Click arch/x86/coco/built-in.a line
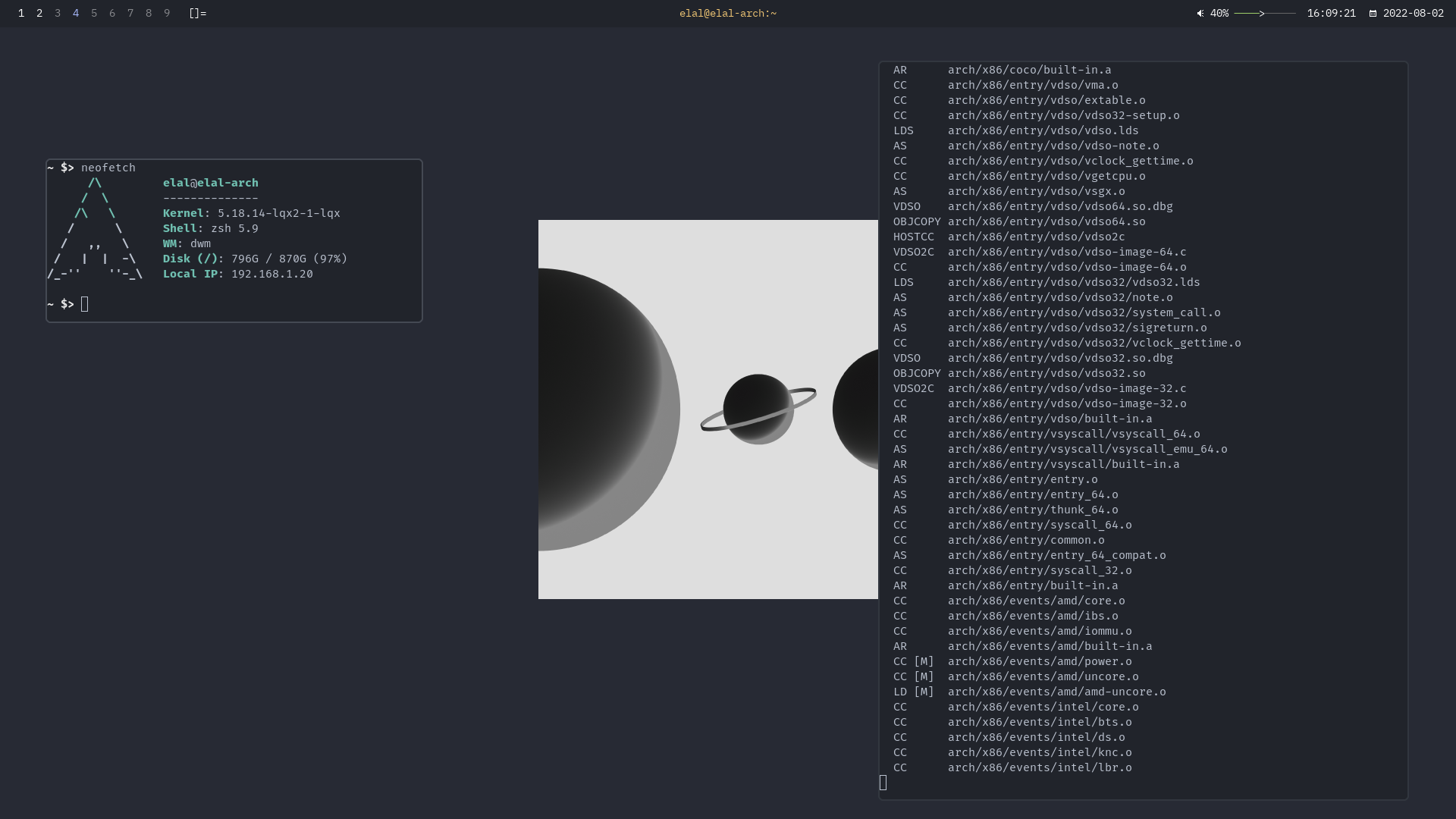The height and width of the screenshot is (819, 1456). (1002, 70)
